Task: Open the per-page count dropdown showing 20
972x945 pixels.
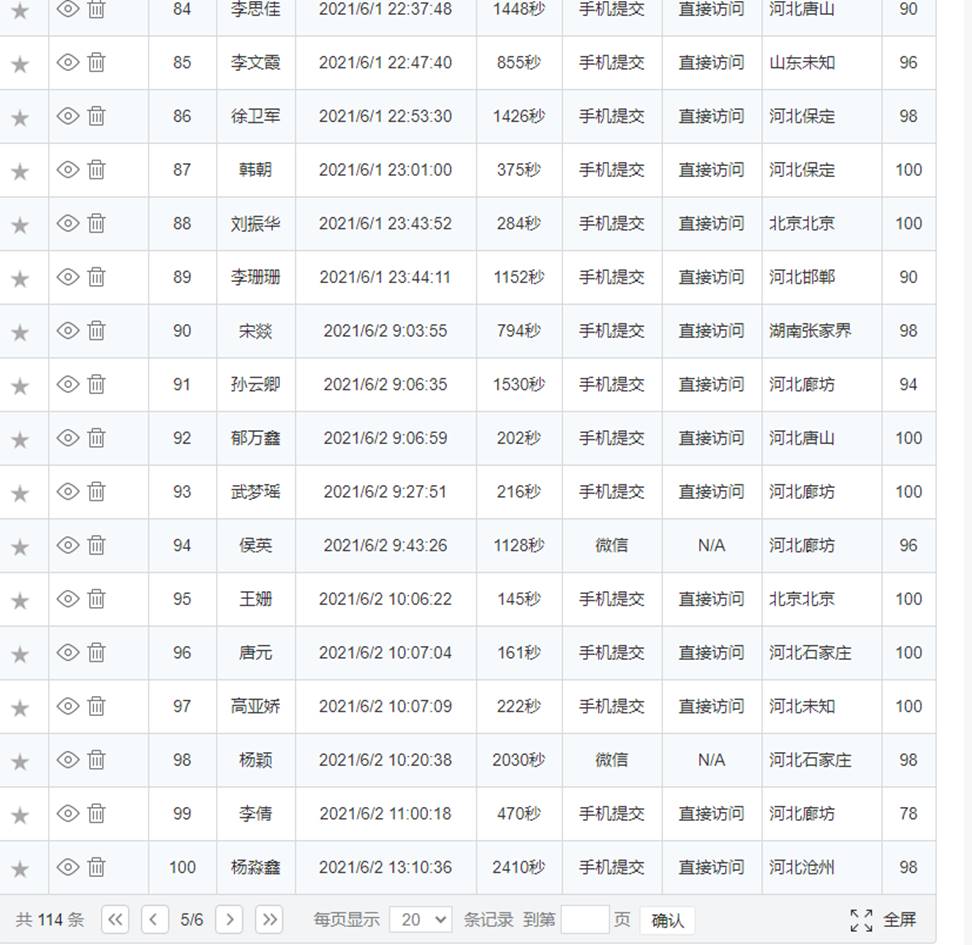Action: [420, 920]
